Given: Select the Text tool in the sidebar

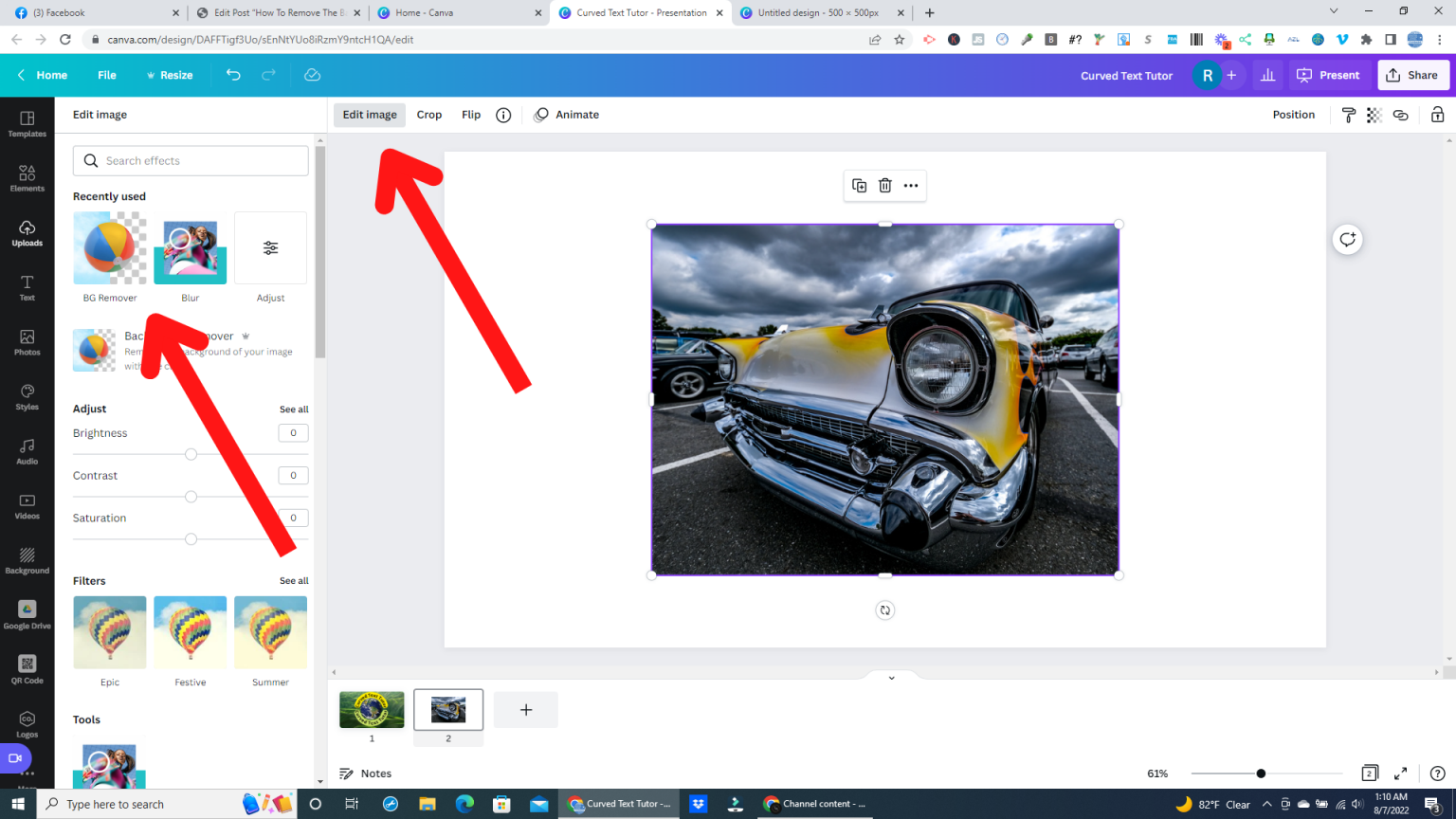Looking at the screenshot, I should (27, 287).
